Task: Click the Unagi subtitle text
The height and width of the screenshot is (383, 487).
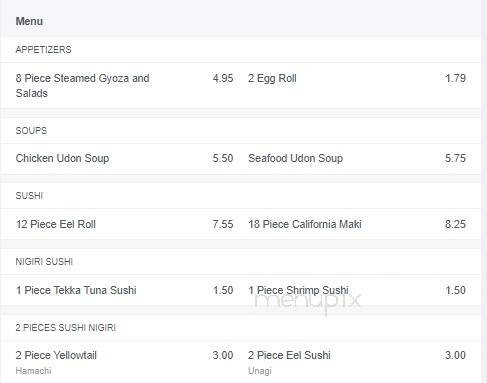Action: click(260, 371)
